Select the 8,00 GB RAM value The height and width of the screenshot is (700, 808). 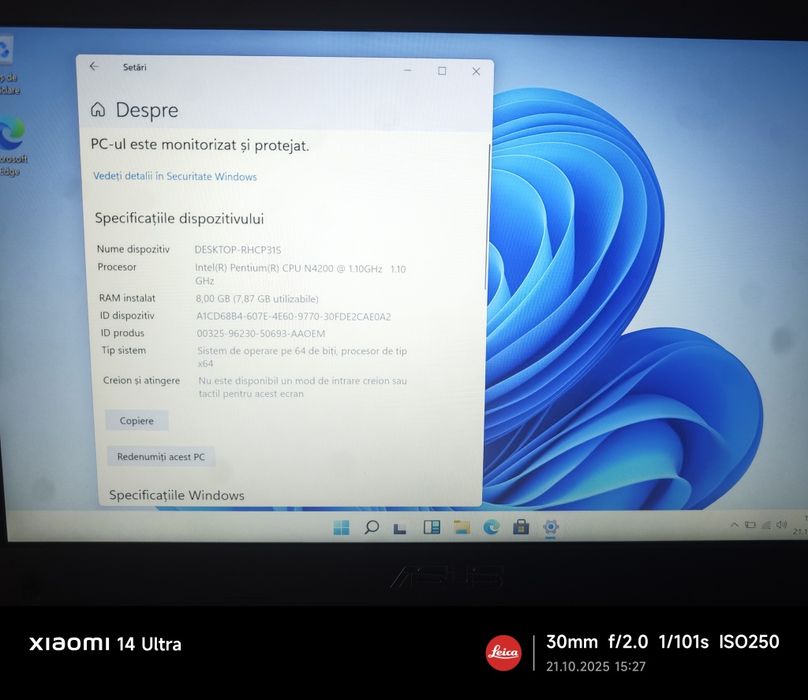coord(257,298)
